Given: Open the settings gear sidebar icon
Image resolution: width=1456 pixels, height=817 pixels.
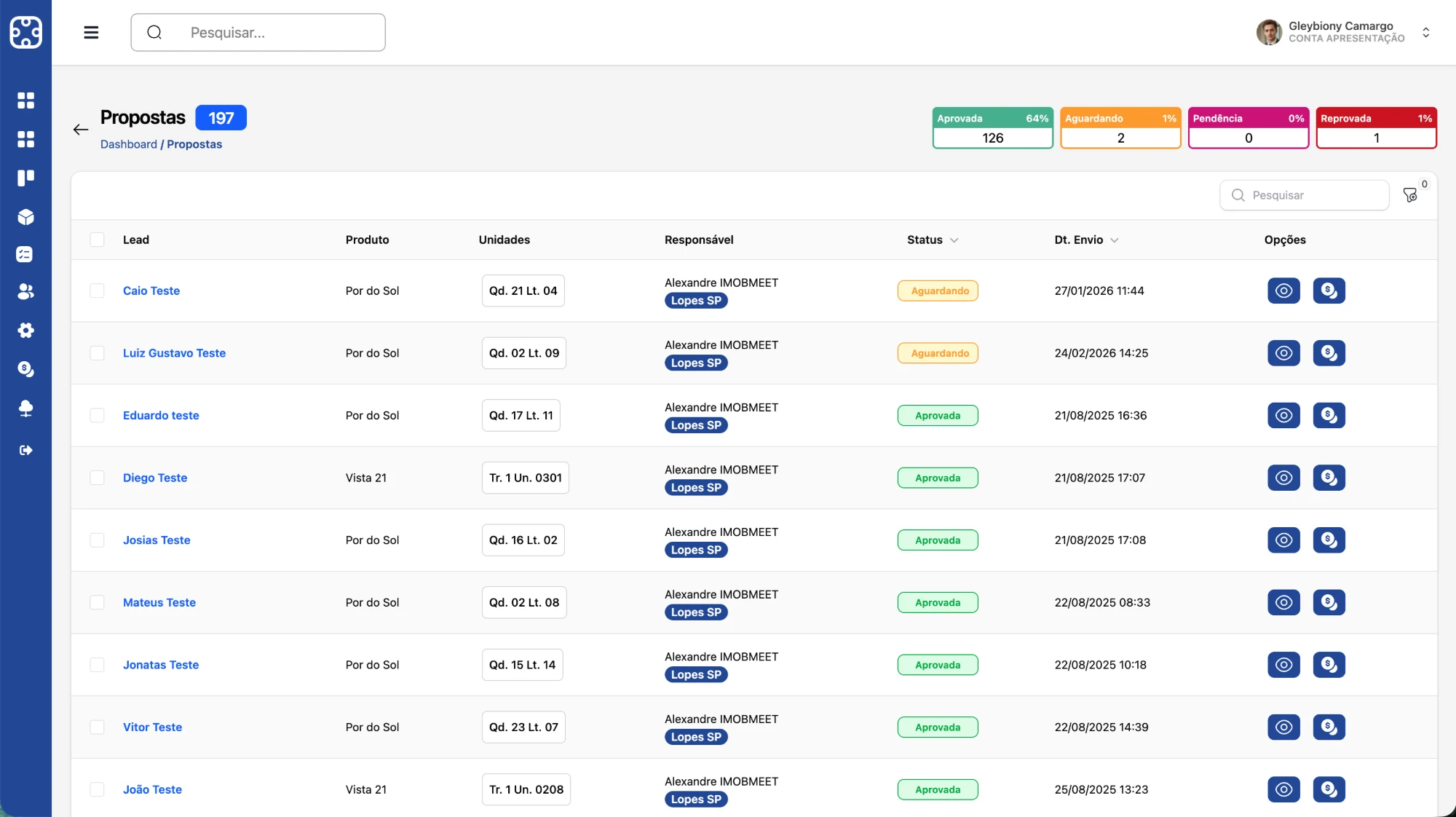Looking at the screenshot, I should (25, 331).
